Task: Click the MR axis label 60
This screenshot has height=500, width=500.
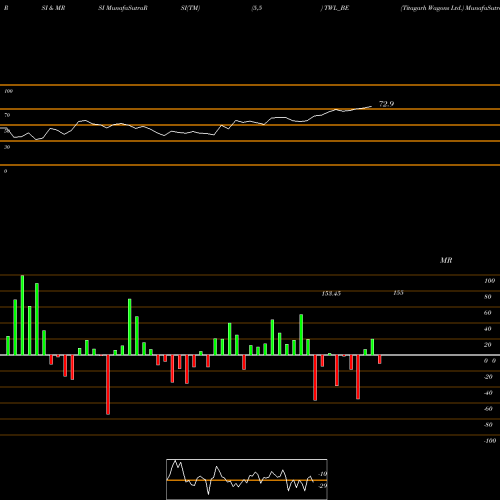Action: [x=488, y=313]
